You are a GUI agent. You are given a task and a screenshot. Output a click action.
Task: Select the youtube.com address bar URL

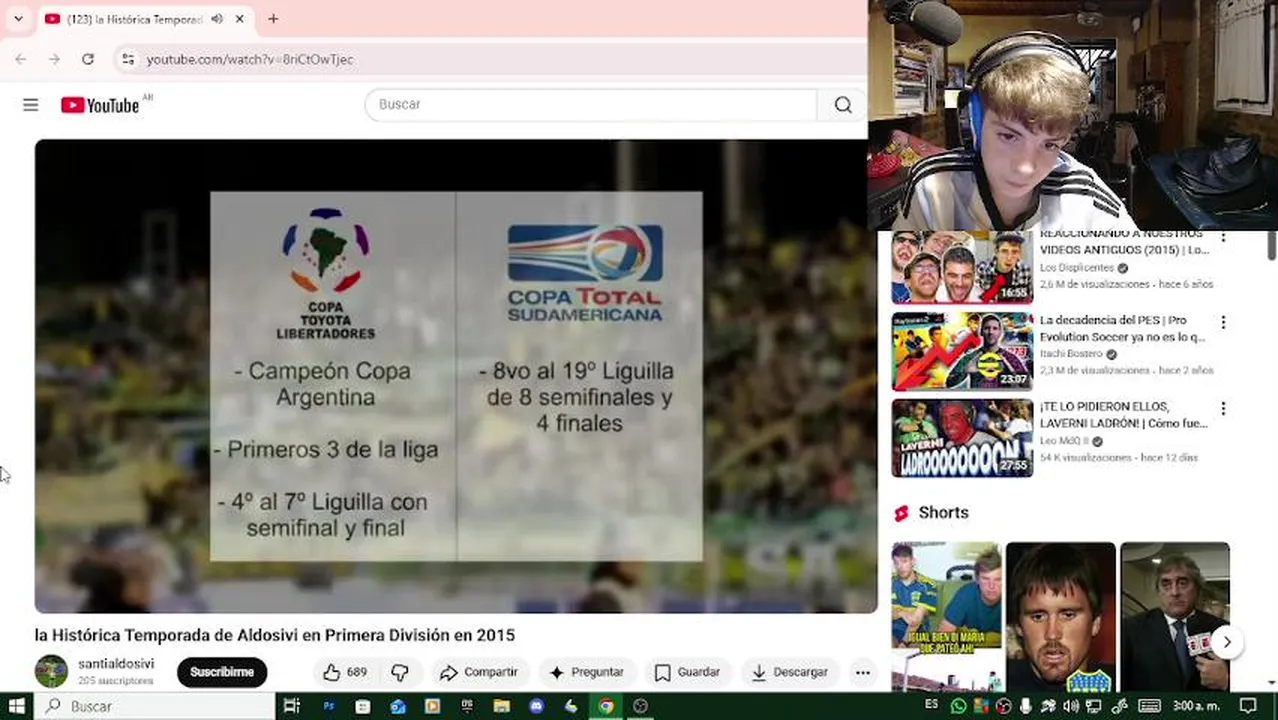(250, 59)
